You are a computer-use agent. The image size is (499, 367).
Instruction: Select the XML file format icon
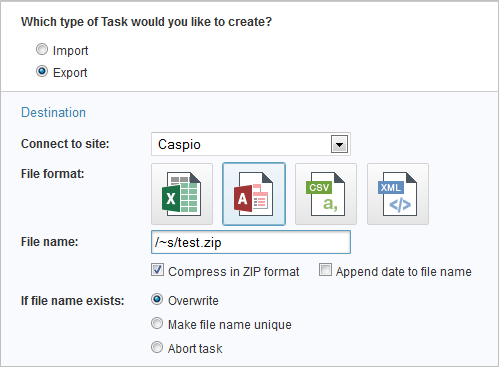pos(398,194)
